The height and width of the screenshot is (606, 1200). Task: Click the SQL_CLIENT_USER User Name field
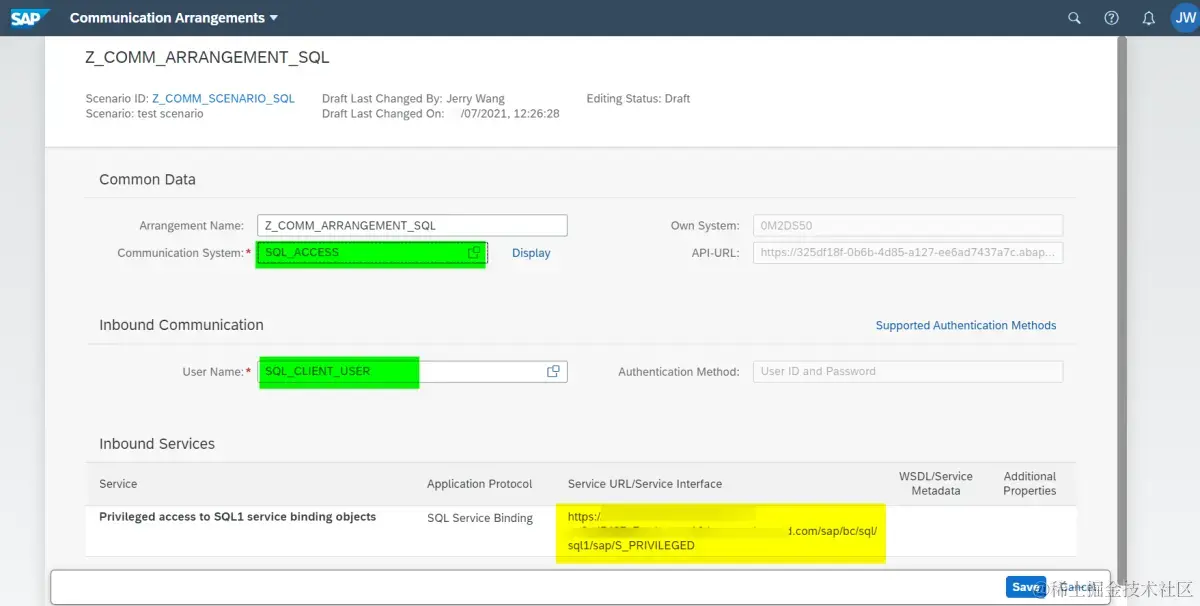point(412,371)
